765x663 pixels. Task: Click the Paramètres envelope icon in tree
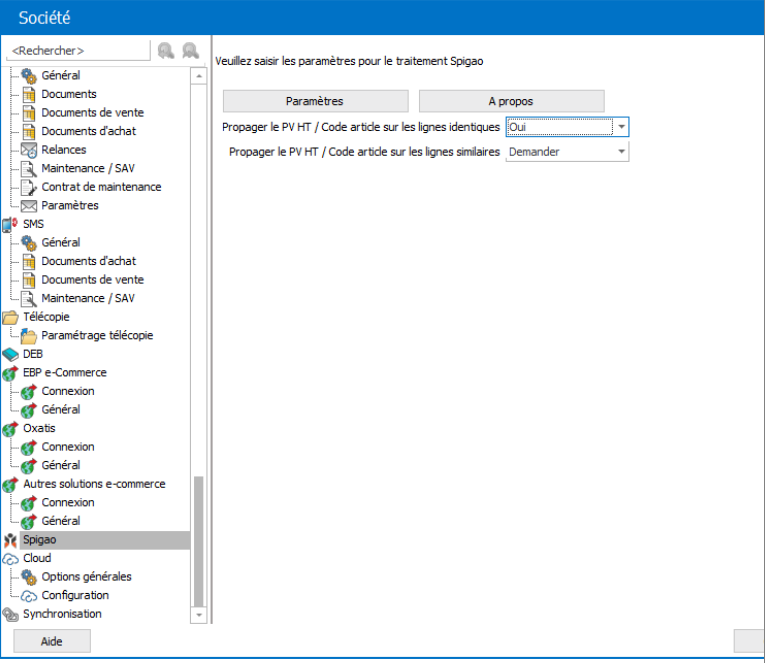(x=29, y=206)
